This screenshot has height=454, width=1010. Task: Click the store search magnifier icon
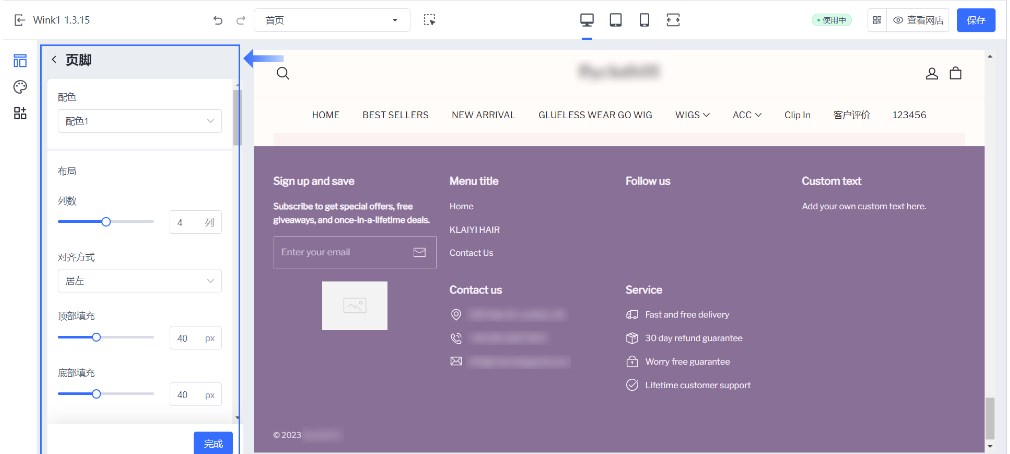[283, 72]
